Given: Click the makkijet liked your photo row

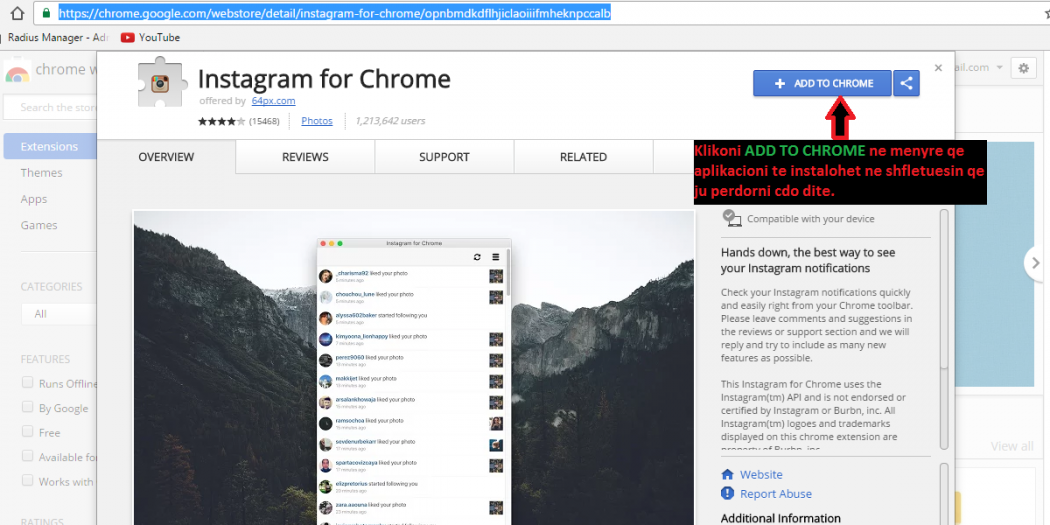Looking at the screenshot, I should coord(411,382).
